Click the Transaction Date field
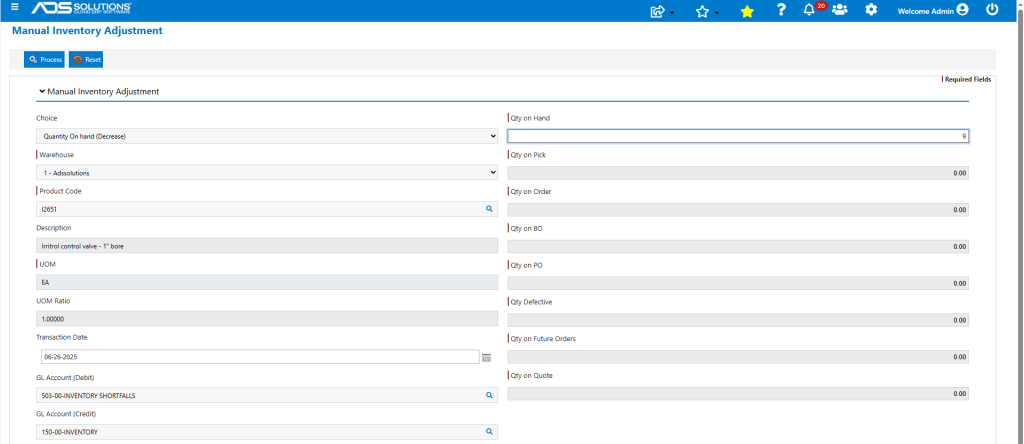Screen dimensions: 1024x444 tap(260, 357)
